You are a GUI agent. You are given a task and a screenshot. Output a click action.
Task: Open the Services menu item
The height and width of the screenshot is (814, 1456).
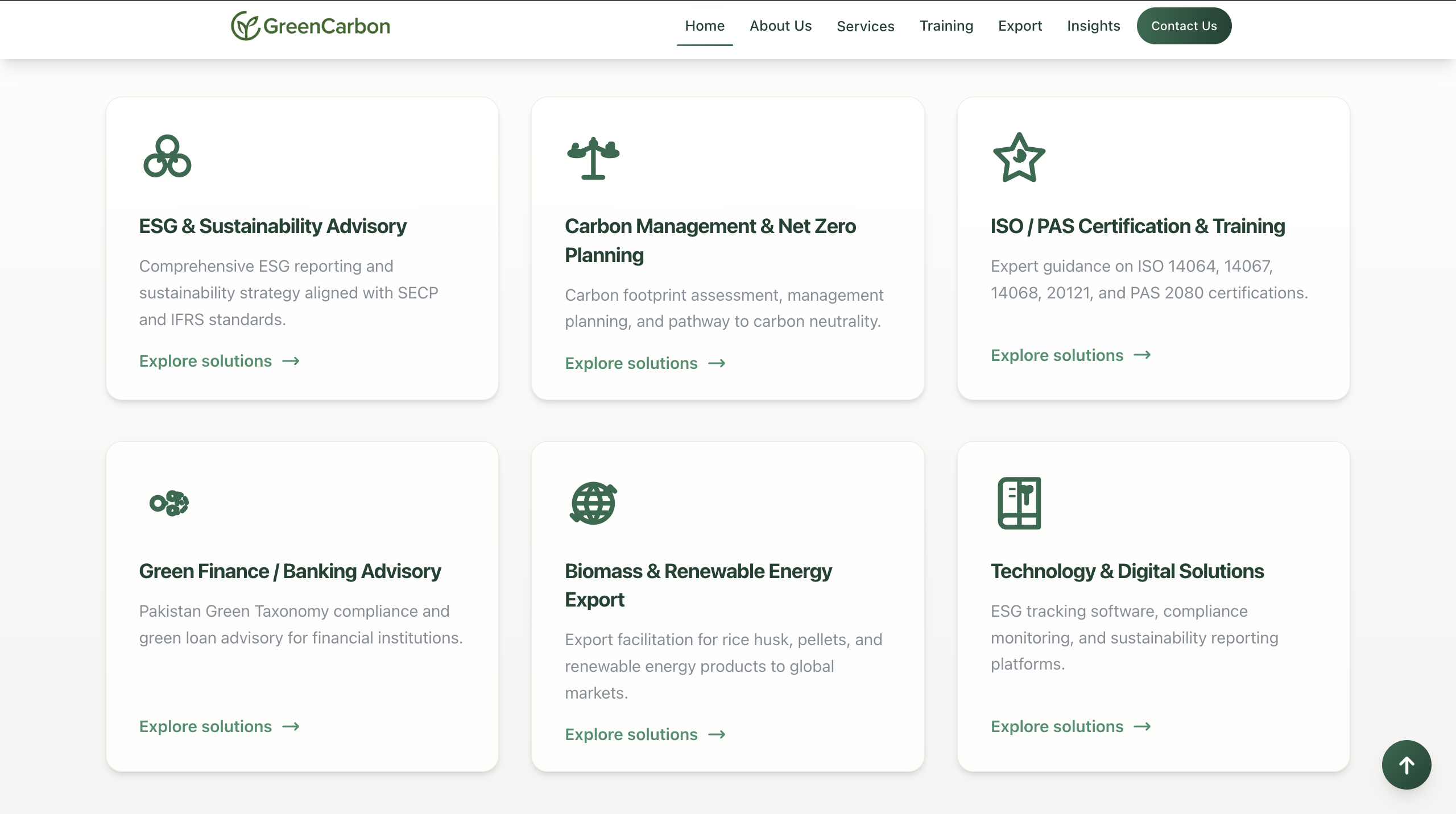[x=865, y=26]
